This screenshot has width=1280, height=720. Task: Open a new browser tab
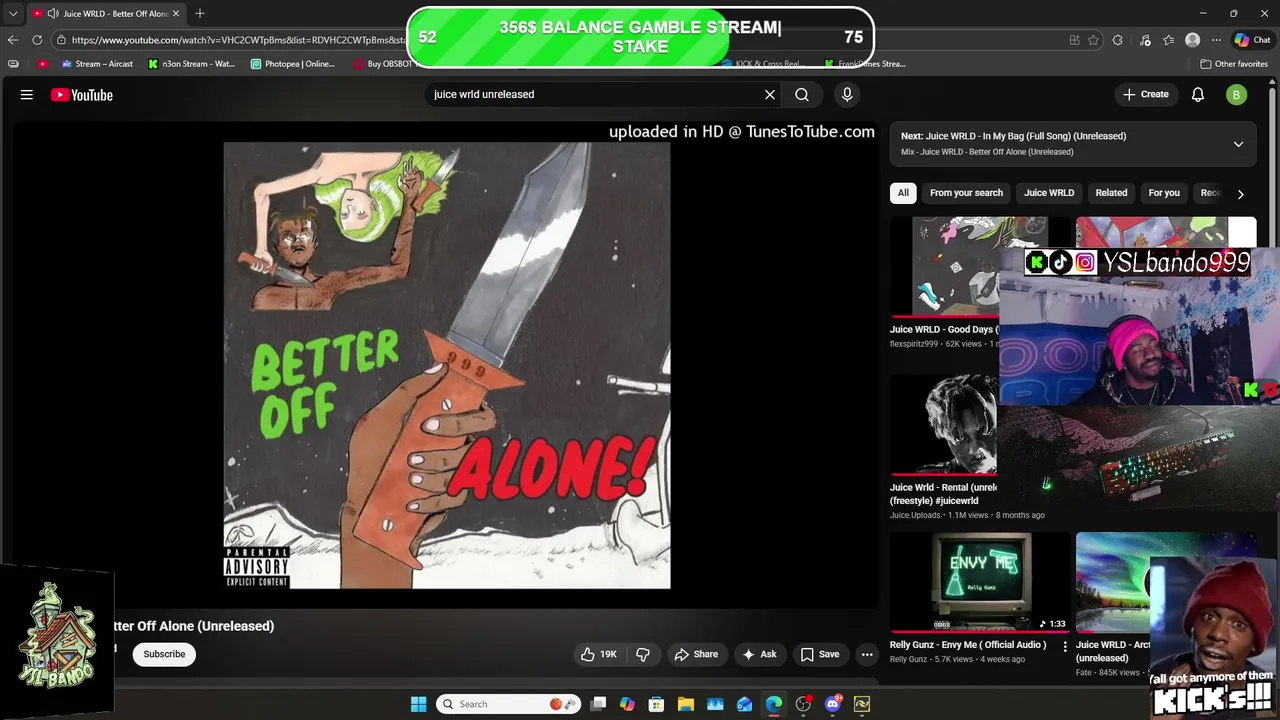pos(200,13)
